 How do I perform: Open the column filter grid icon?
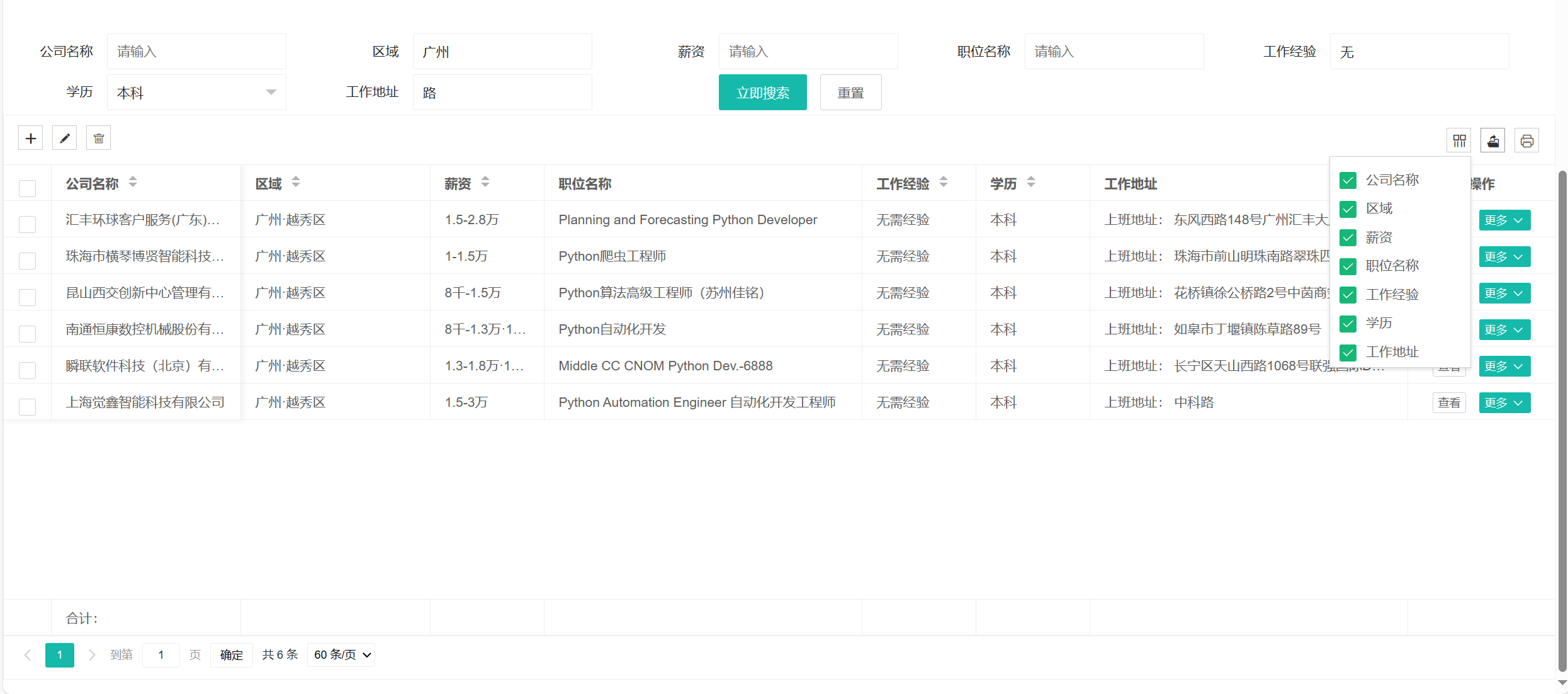coord(1458,140)
